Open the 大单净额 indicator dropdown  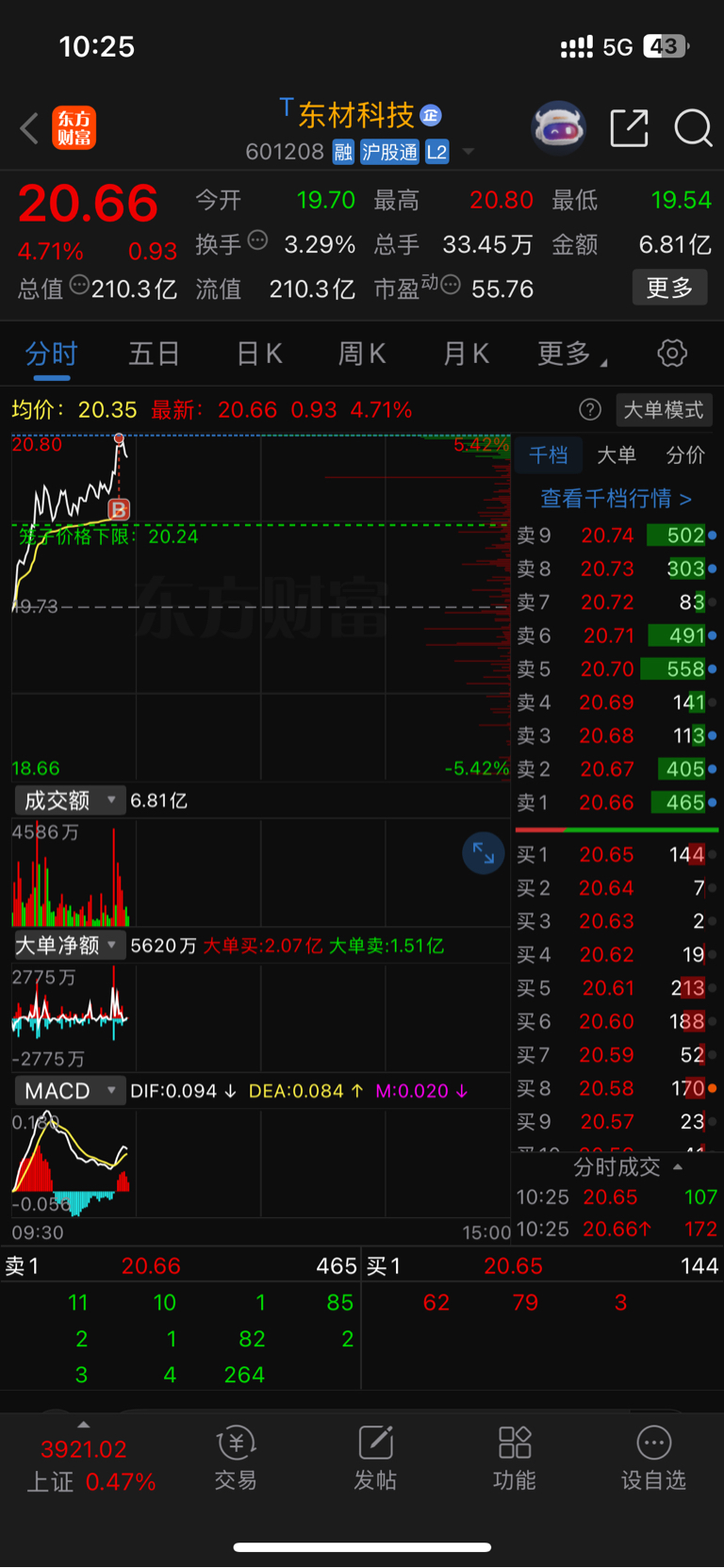point(70,945)
